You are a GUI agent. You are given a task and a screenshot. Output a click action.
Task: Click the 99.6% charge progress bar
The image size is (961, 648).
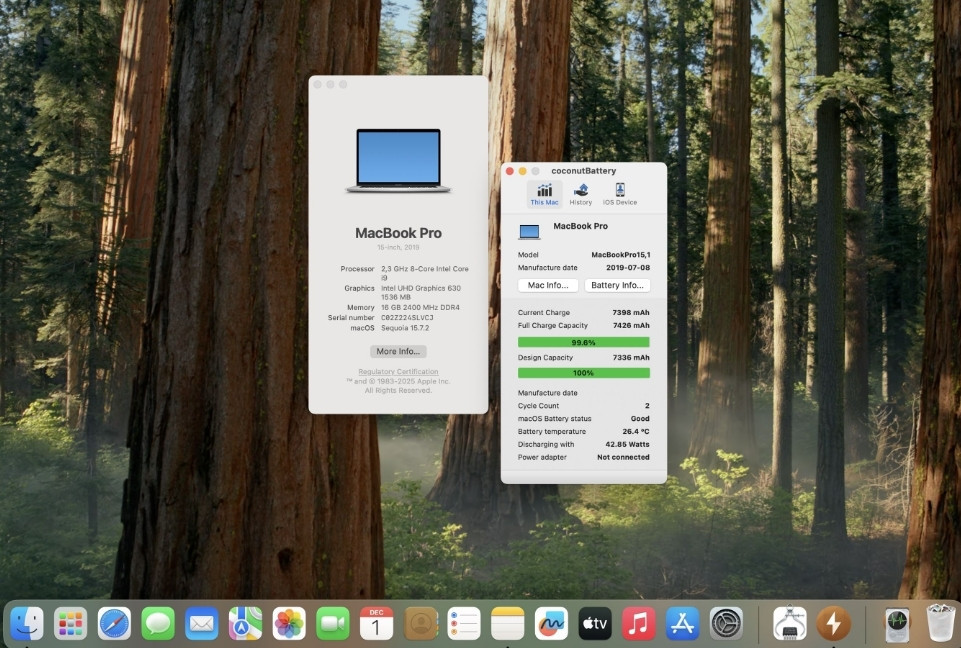(x=583, y=342)
